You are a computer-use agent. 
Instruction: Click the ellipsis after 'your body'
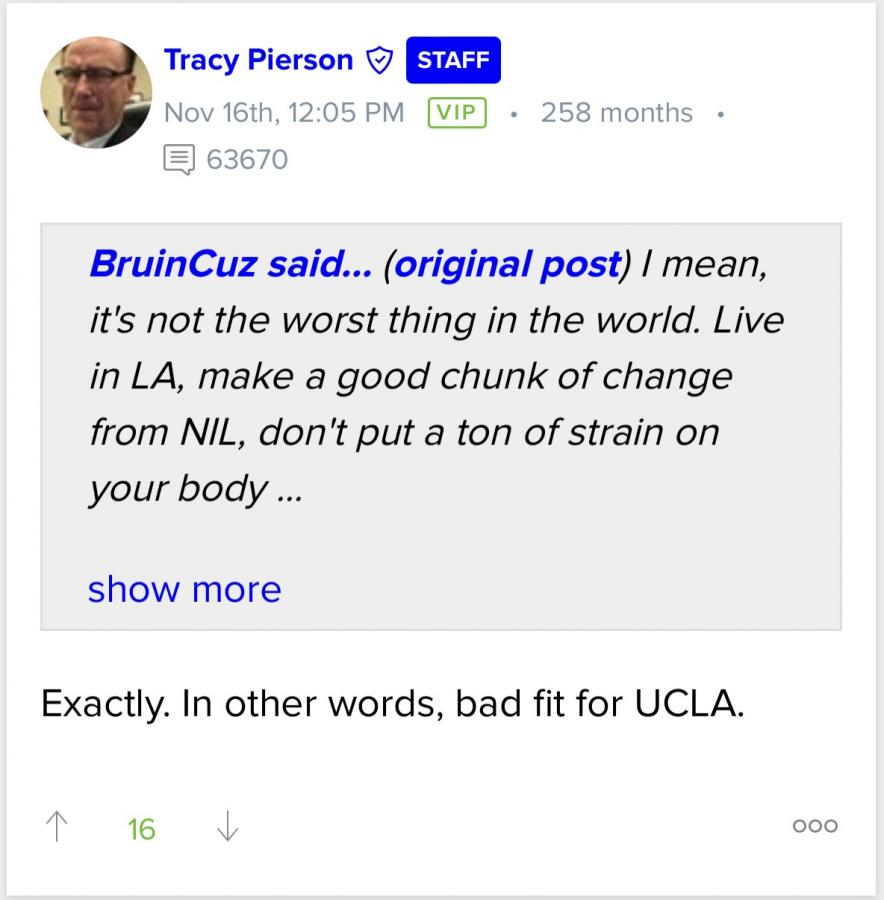[286, 490]
